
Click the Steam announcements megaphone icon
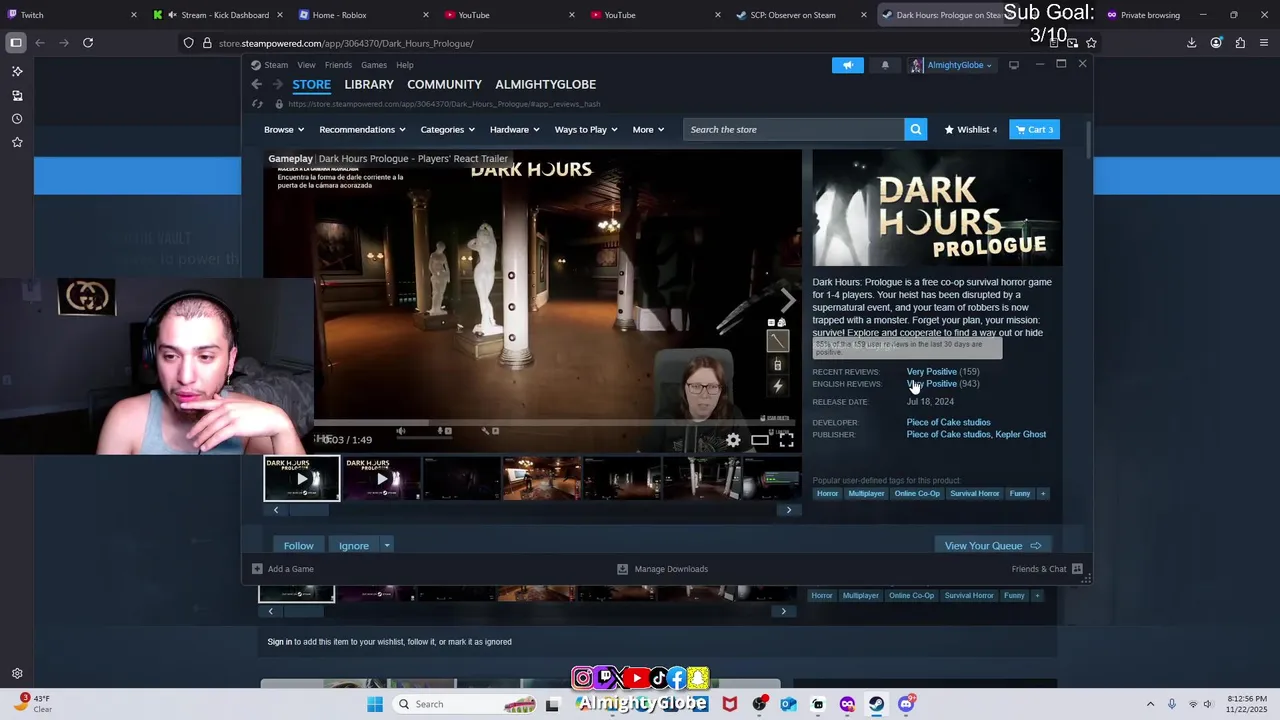click(847, 65)
